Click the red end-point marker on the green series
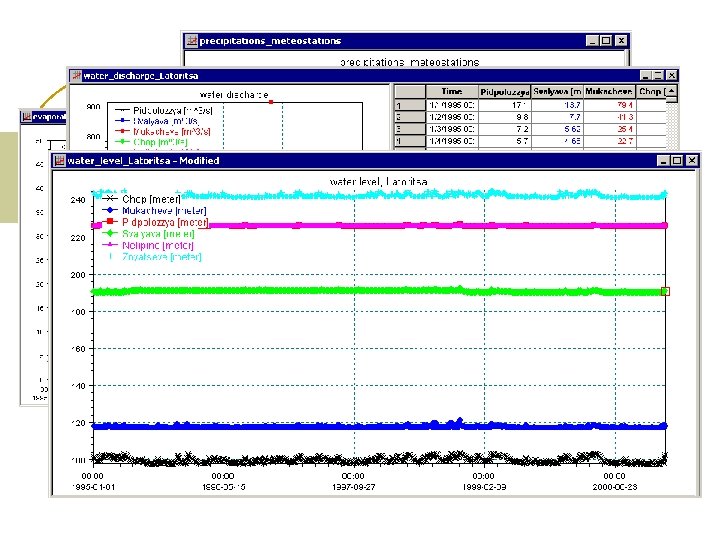The width and height of the screenshot is (720, 540). pos(665,292)
